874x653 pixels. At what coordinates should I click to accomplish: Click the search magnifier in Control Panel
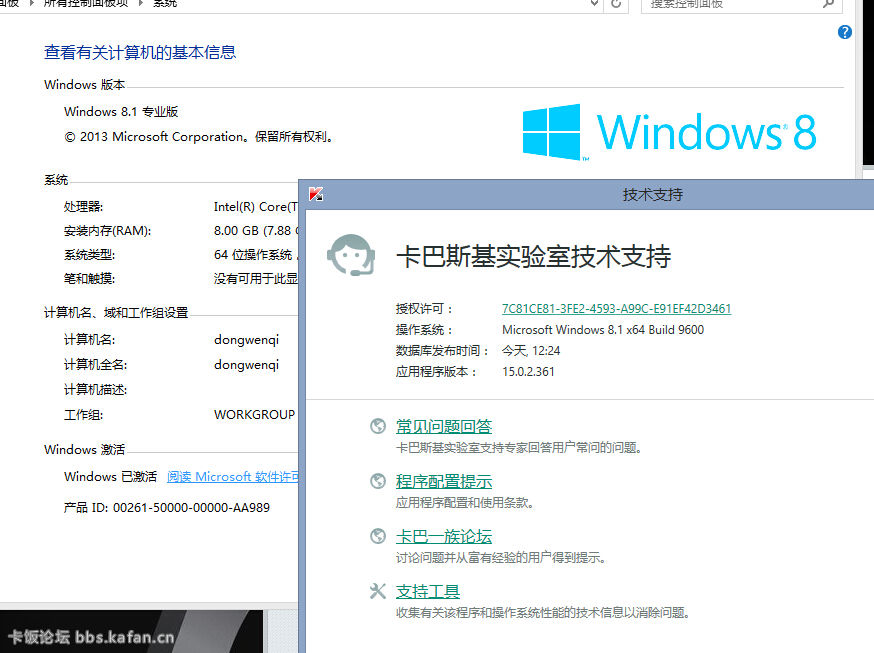[x=828, y=4]
